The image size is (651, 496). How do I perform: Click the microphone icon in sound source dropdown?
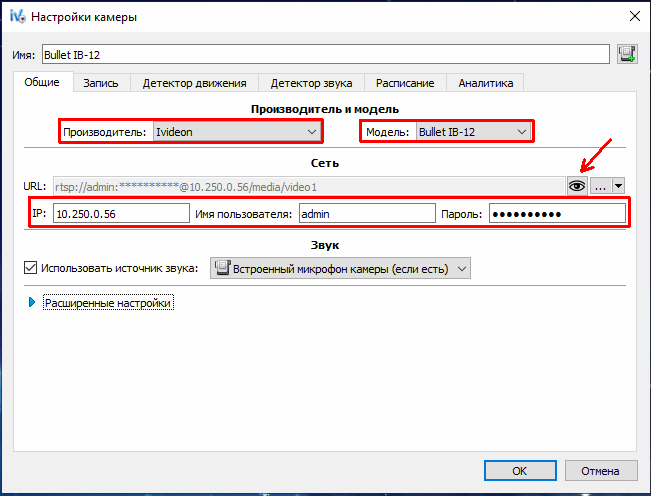point(223,268)
